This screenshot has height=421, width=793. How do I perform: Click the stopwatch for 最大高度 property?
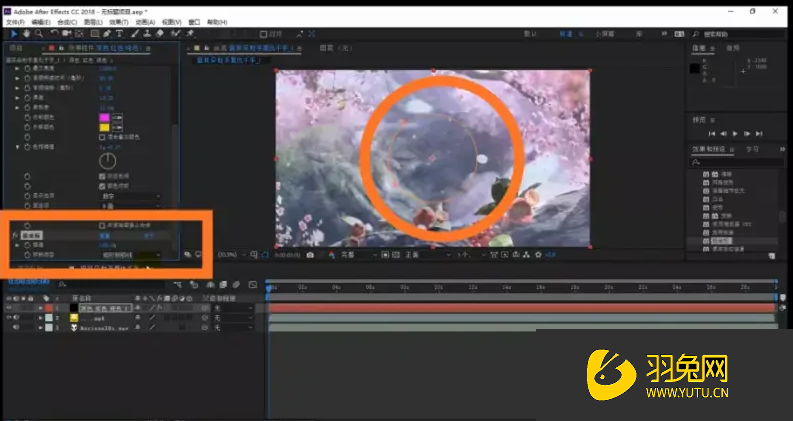pyautogui.click(x=27, y=68)
